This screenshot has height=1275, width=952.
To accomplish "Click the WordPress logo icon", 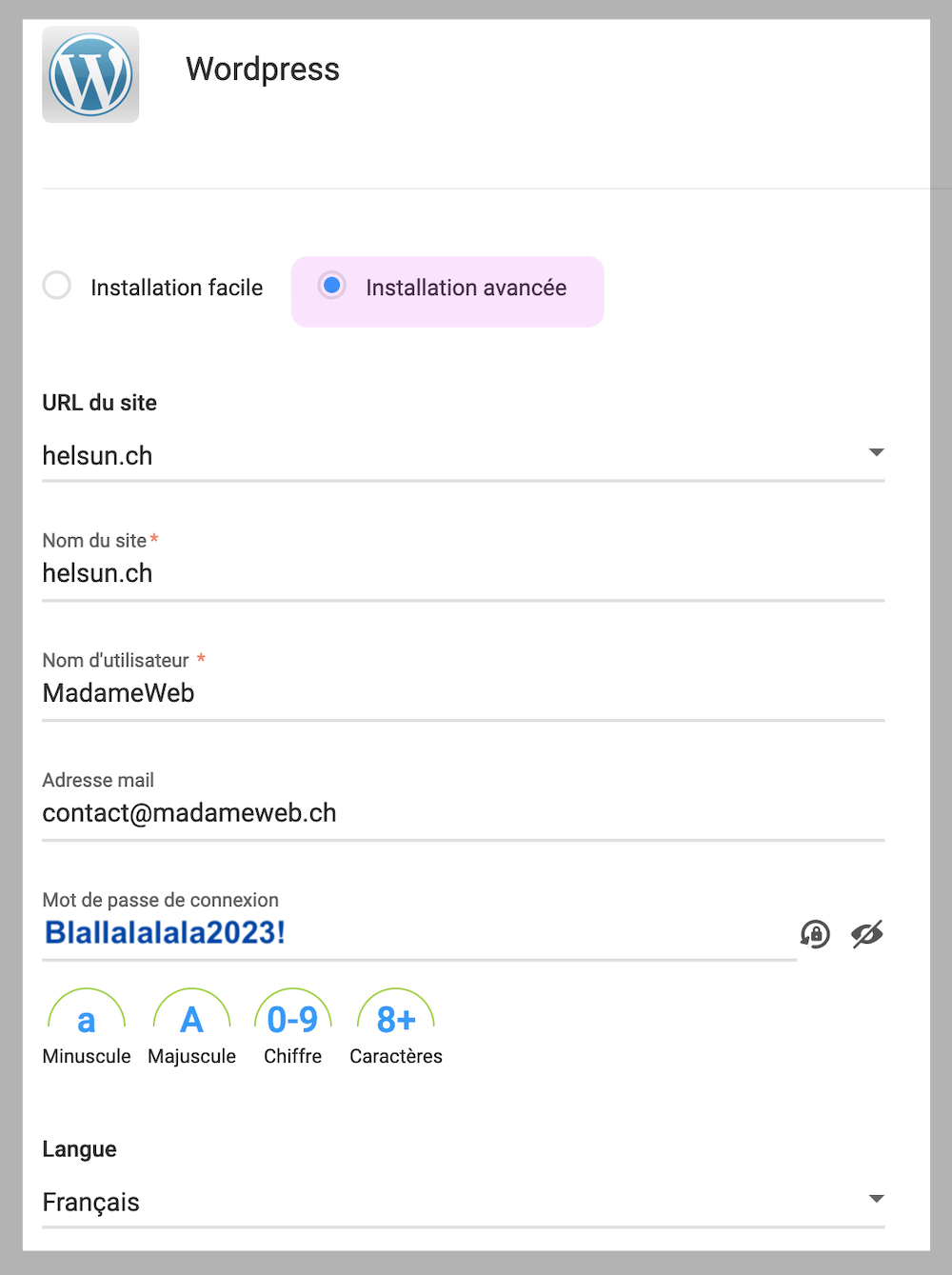I will pyautogui.click(x=90, y=74).
